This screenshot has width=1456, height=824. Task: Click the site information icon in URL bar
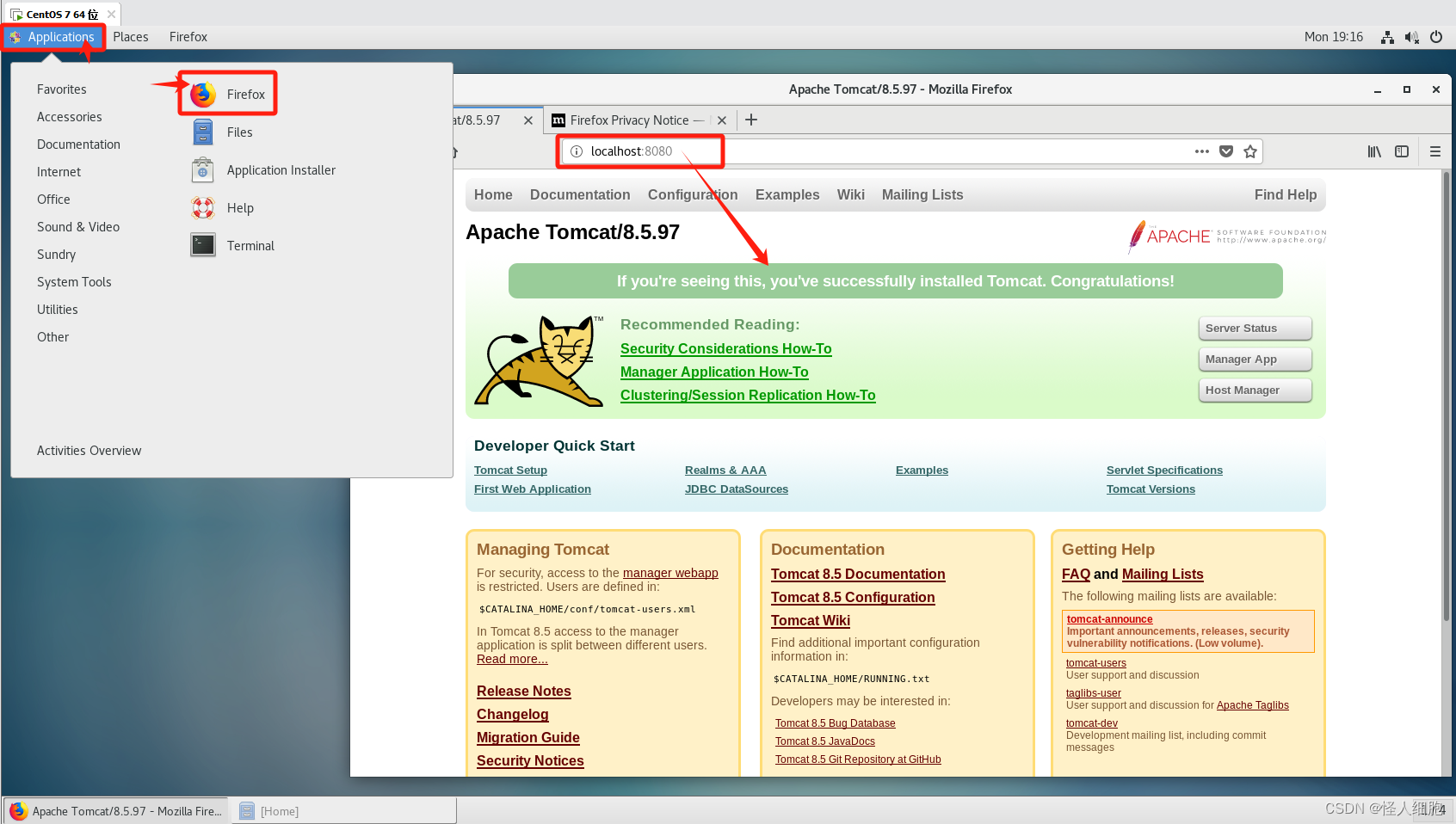tap(577, 151)
